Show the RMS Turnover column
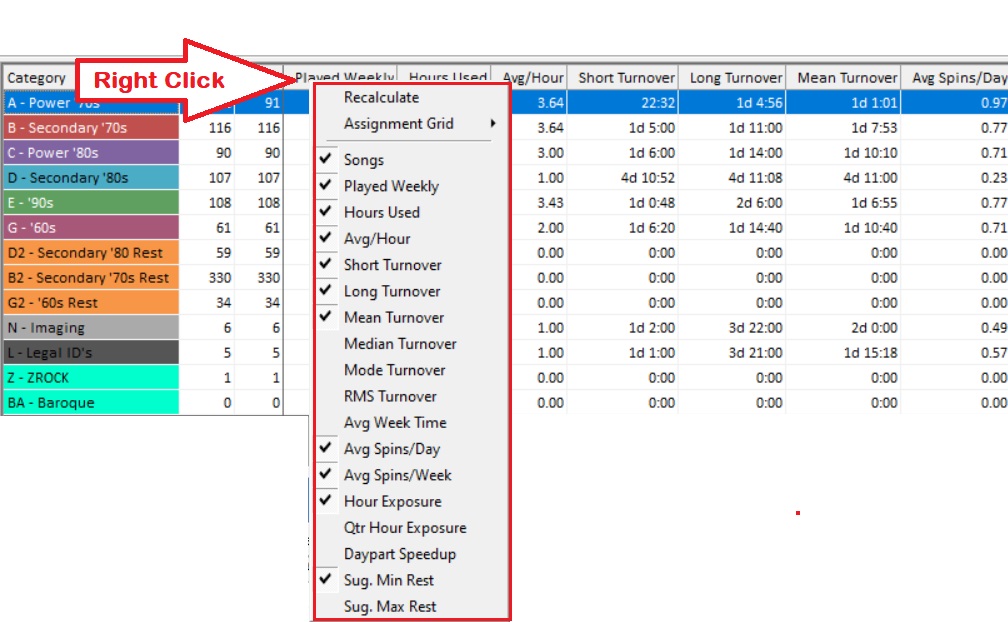1008x622 pixels. pyautogui.click(x=390, y=396)
